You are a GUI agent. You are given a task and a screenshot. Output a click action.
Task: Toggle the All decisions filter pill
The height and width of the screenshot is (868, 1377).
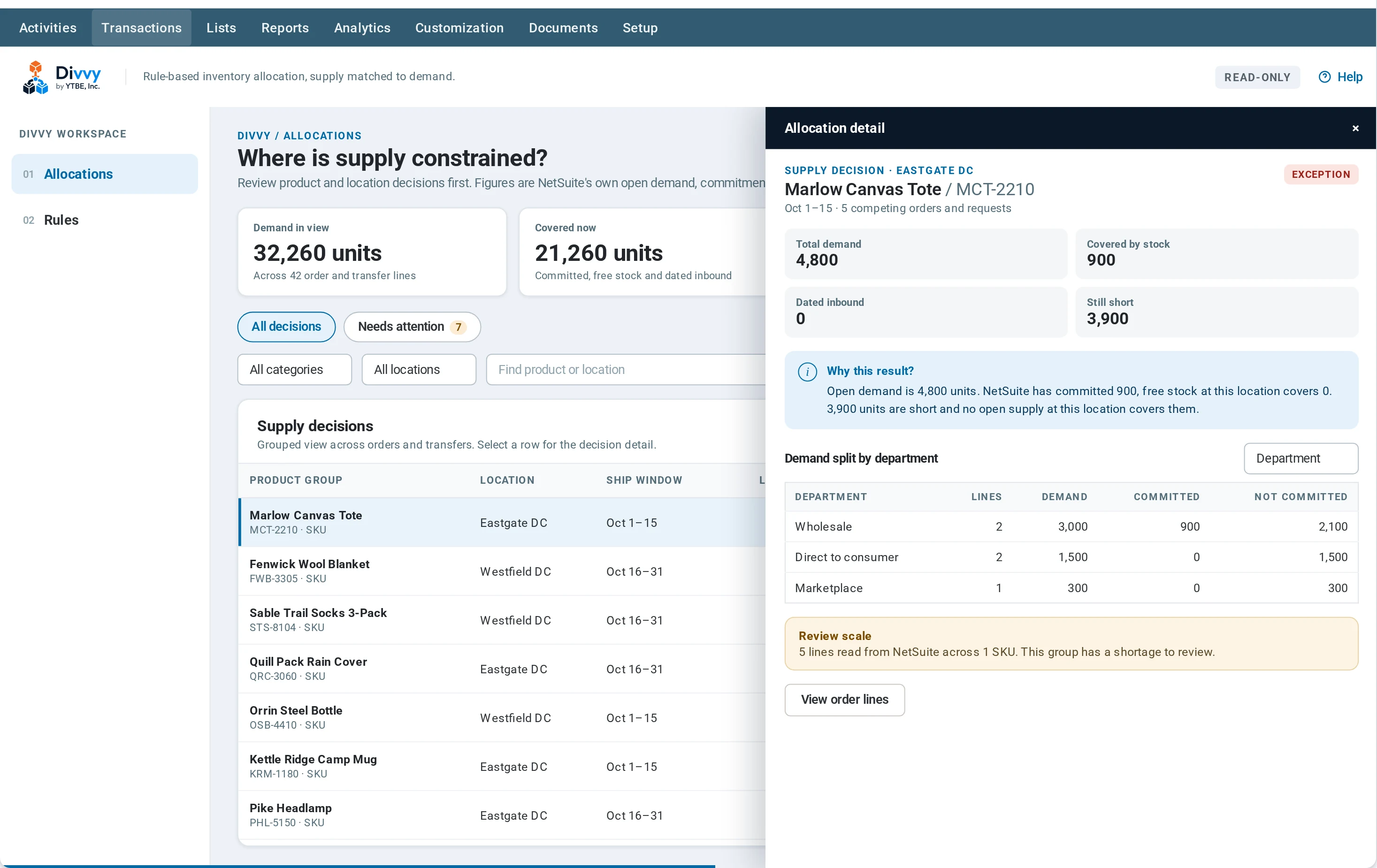[x=286, y=327]
